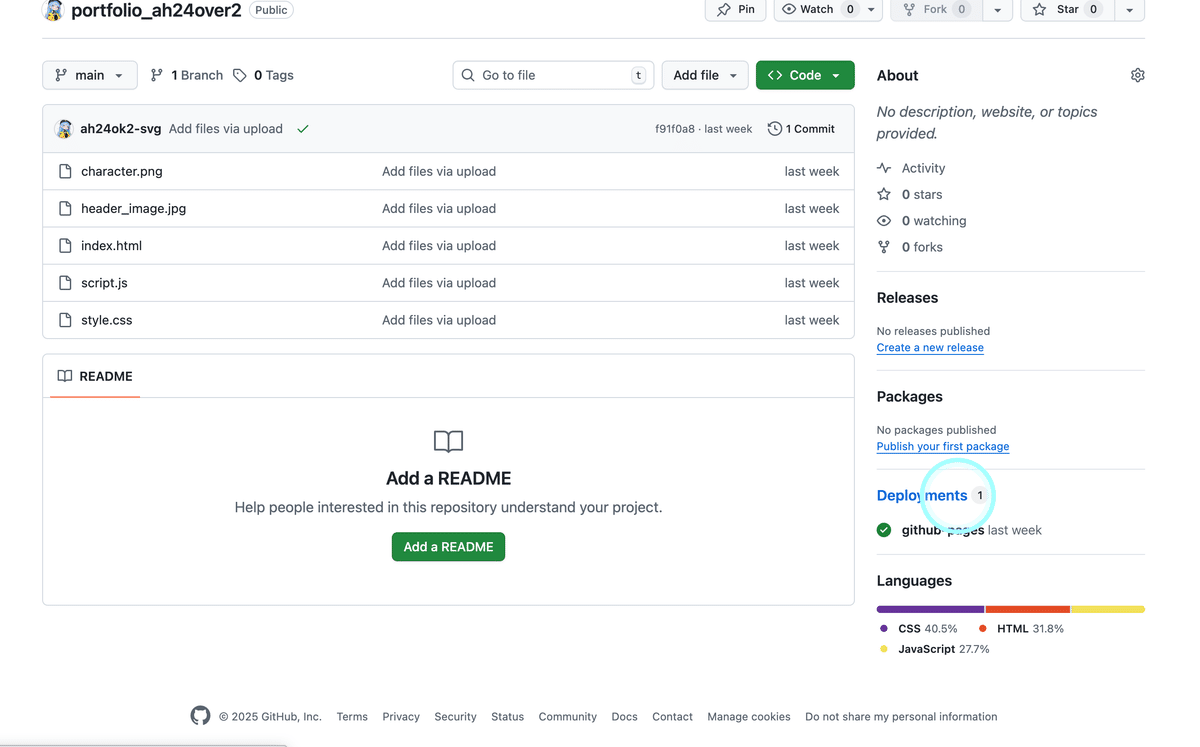View the 1 Branch list
Image resolution: width=1200 pixels, height=747 pixels.
(187, 75)
